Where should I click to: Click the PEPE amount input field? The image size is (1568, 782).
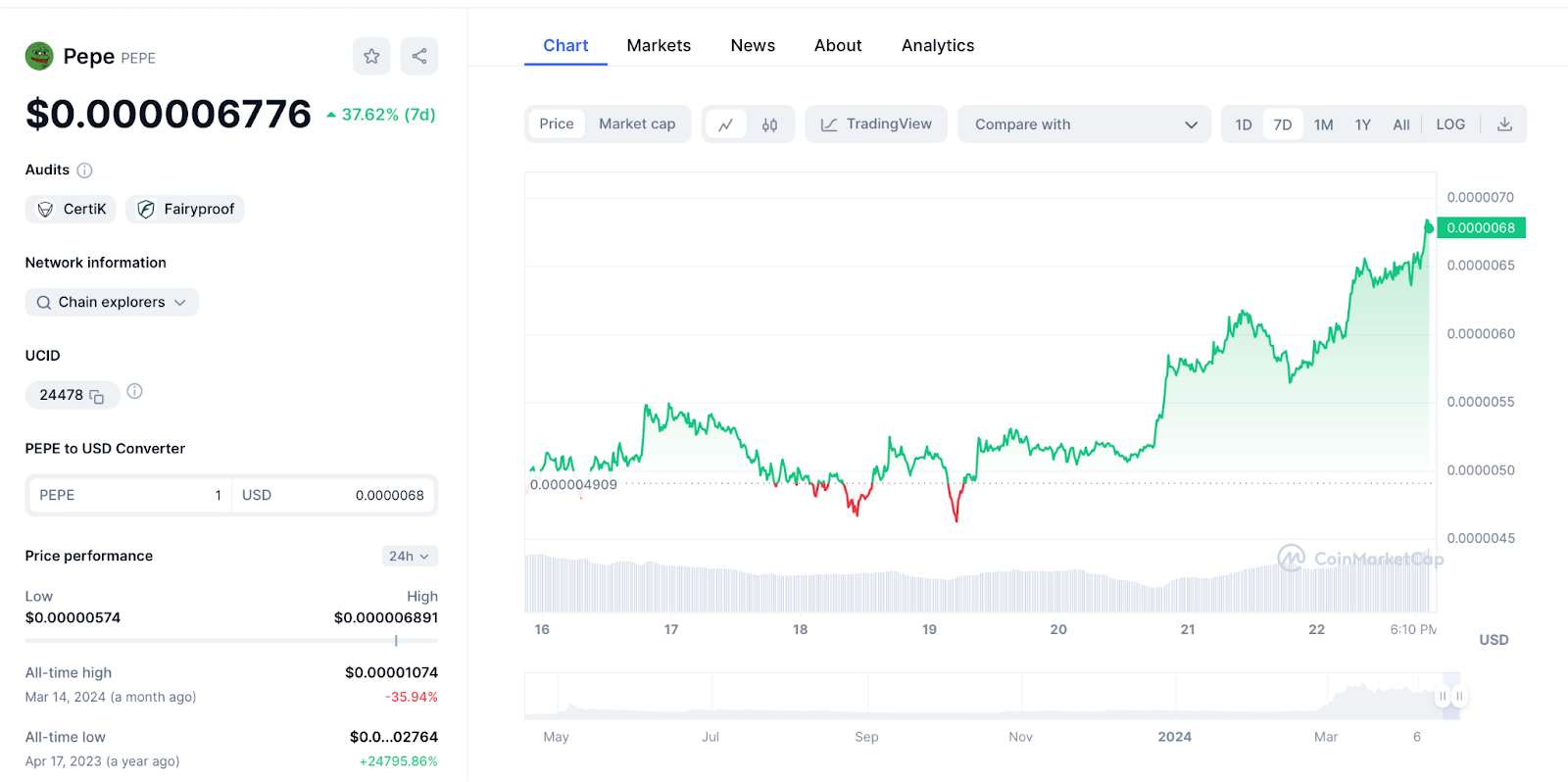click(130, 496)
